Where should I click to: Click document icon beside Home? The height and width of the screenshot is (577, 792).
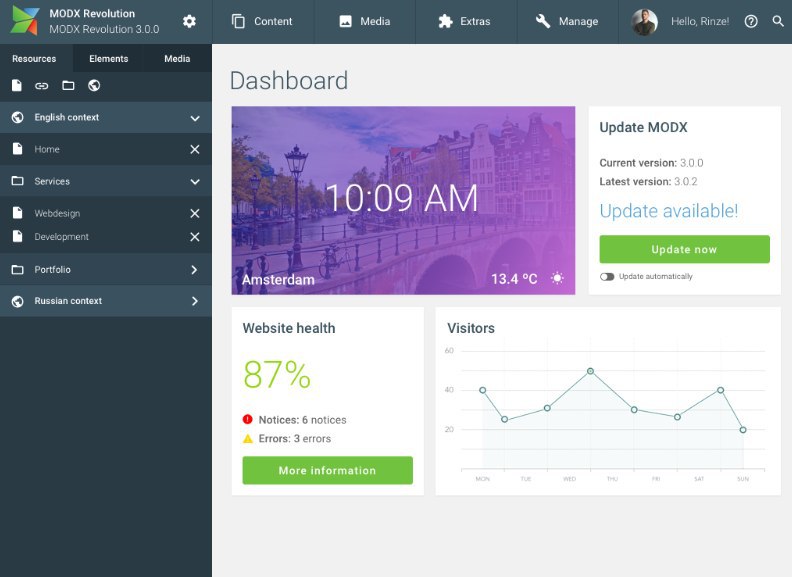click(18, 149)
